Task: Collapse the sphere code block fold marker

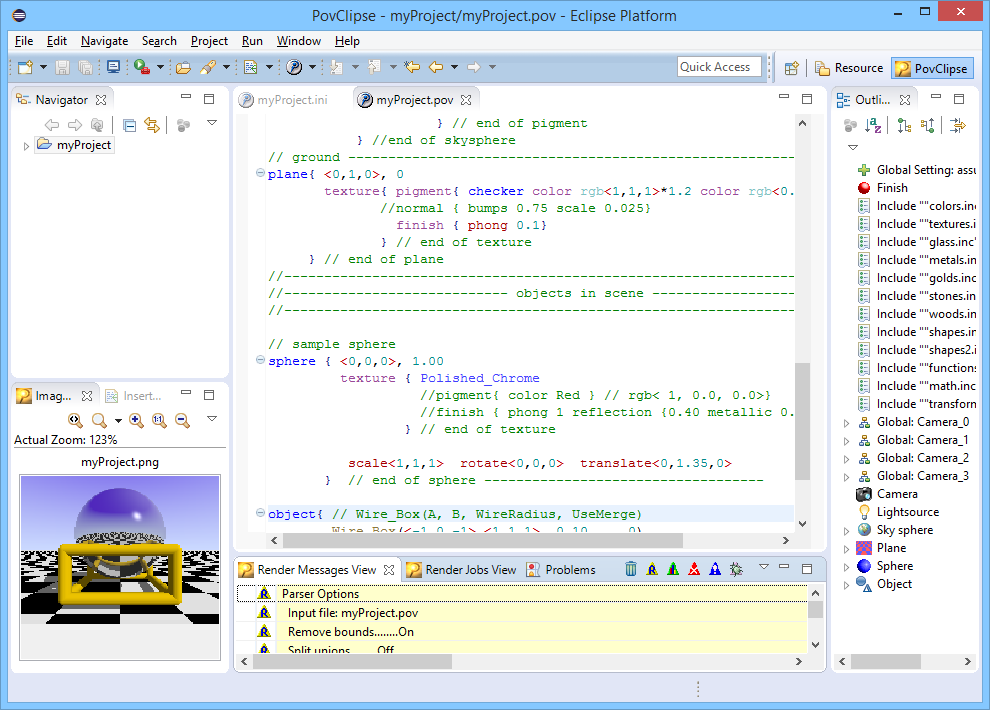Action: [260, 360]
